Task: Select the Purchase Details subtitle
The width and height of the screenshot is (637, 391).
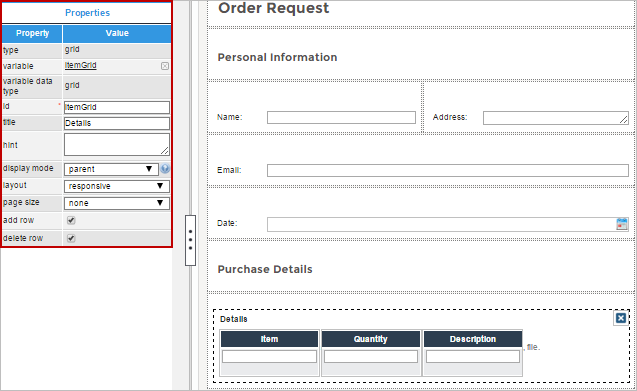Action: (x=265, y=269)
